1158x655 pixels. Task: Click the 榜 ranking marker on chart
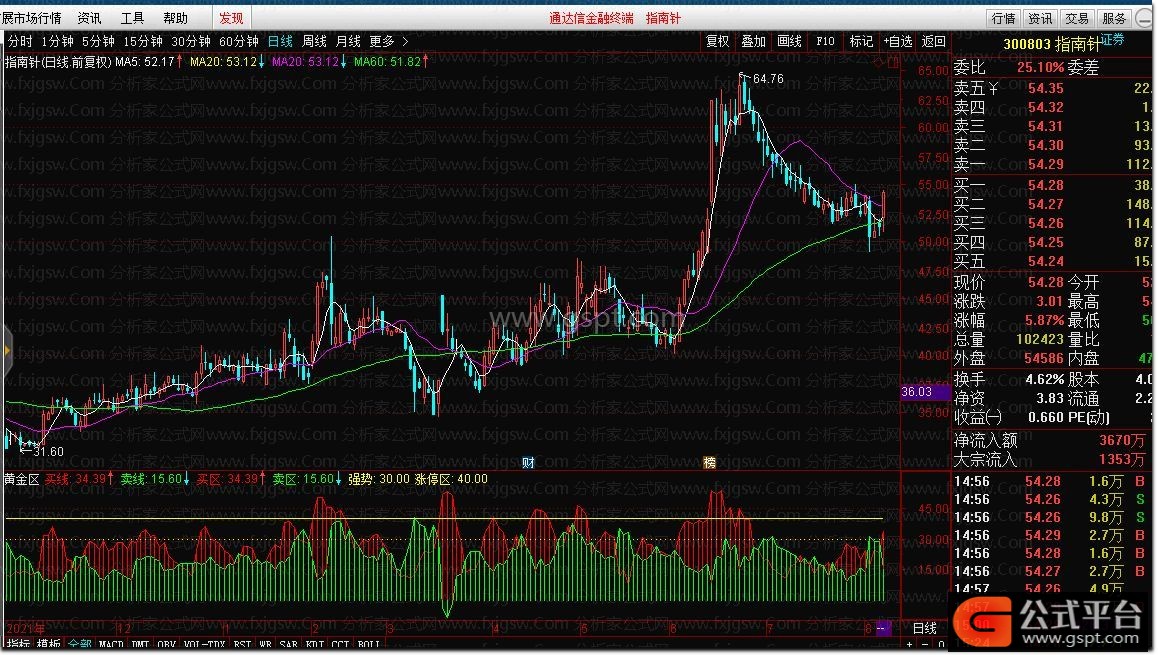[709, 462]
